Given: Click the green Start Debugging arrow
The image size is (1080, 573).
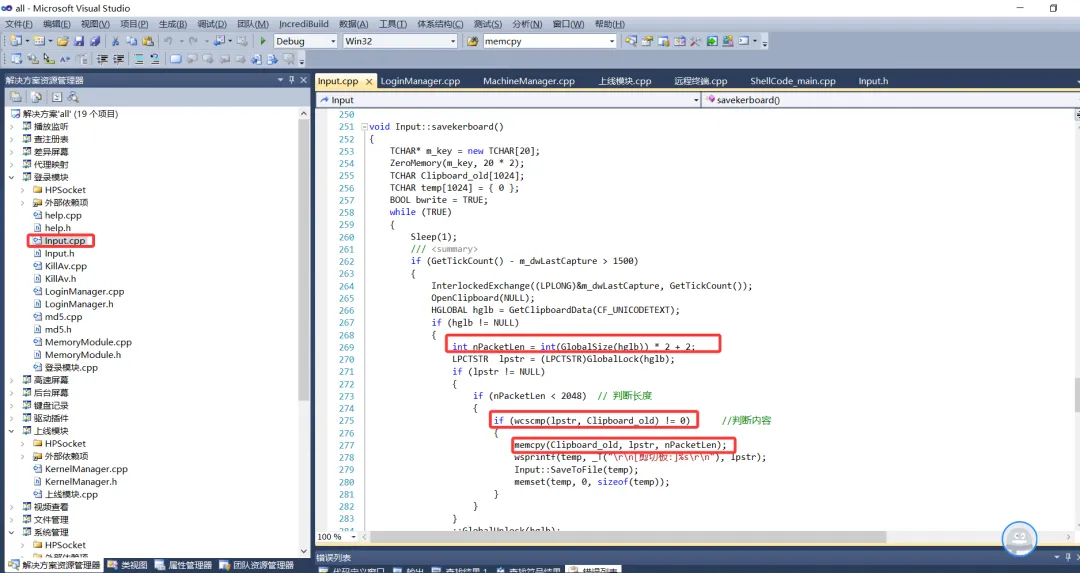Looking at the screenshot, I should pos(262,41).
